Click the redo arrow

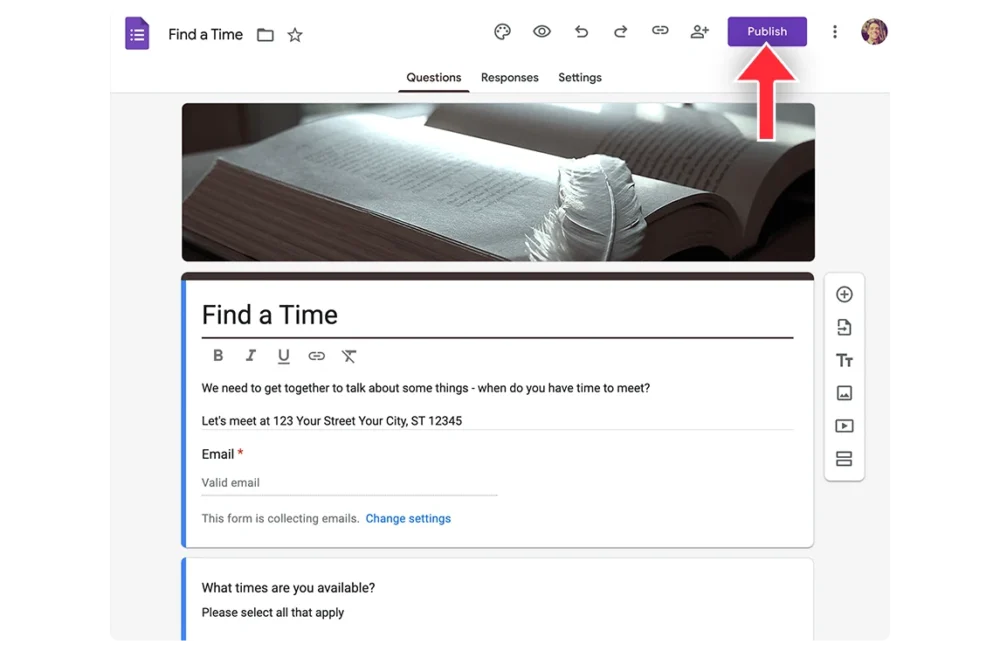coord(620,32)
